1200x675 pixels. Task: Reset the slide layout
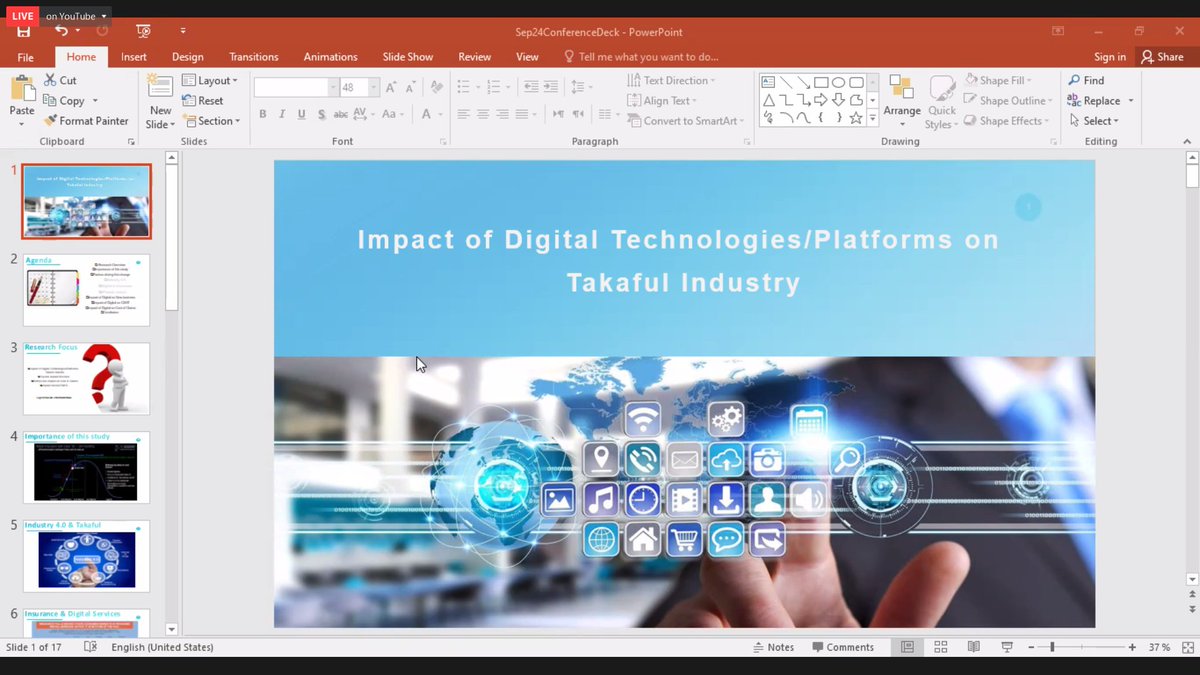[x=203, y=100]
